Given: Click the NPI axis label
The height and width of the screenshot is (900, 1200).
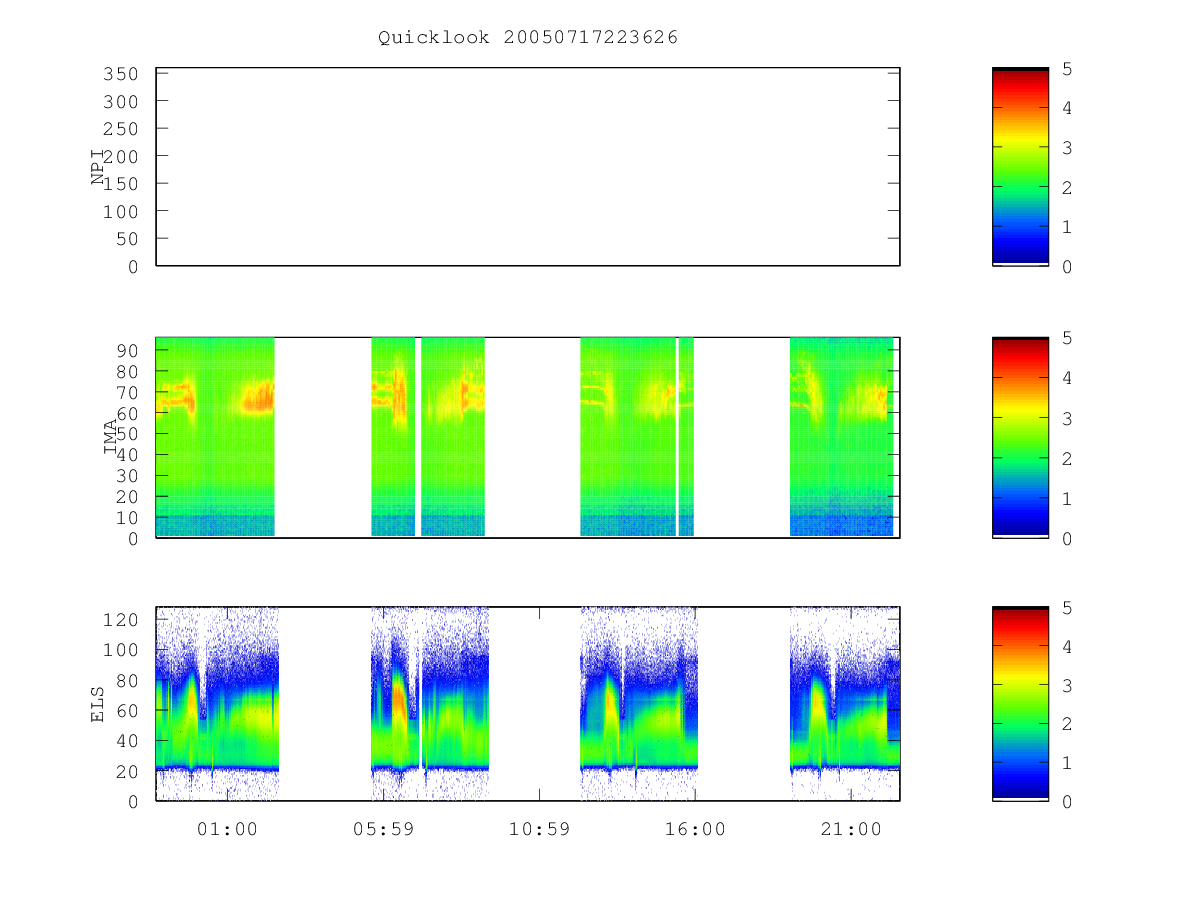Looking at the screenshot, I should pos(98,167).
